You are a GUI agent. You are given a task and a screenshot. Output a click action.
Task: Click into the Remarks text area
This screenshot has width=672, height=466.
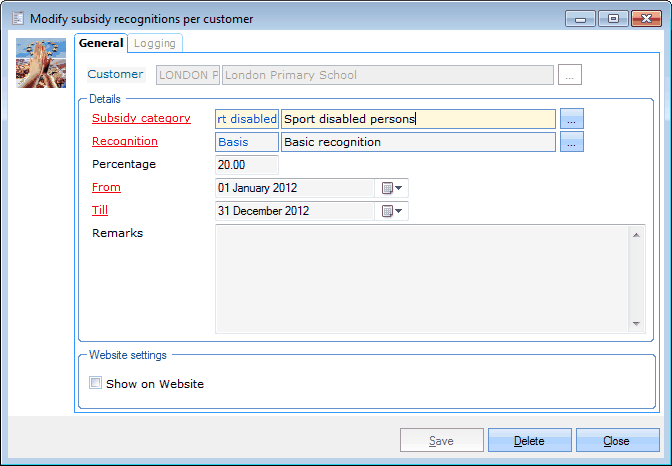(x=422, y=278)
